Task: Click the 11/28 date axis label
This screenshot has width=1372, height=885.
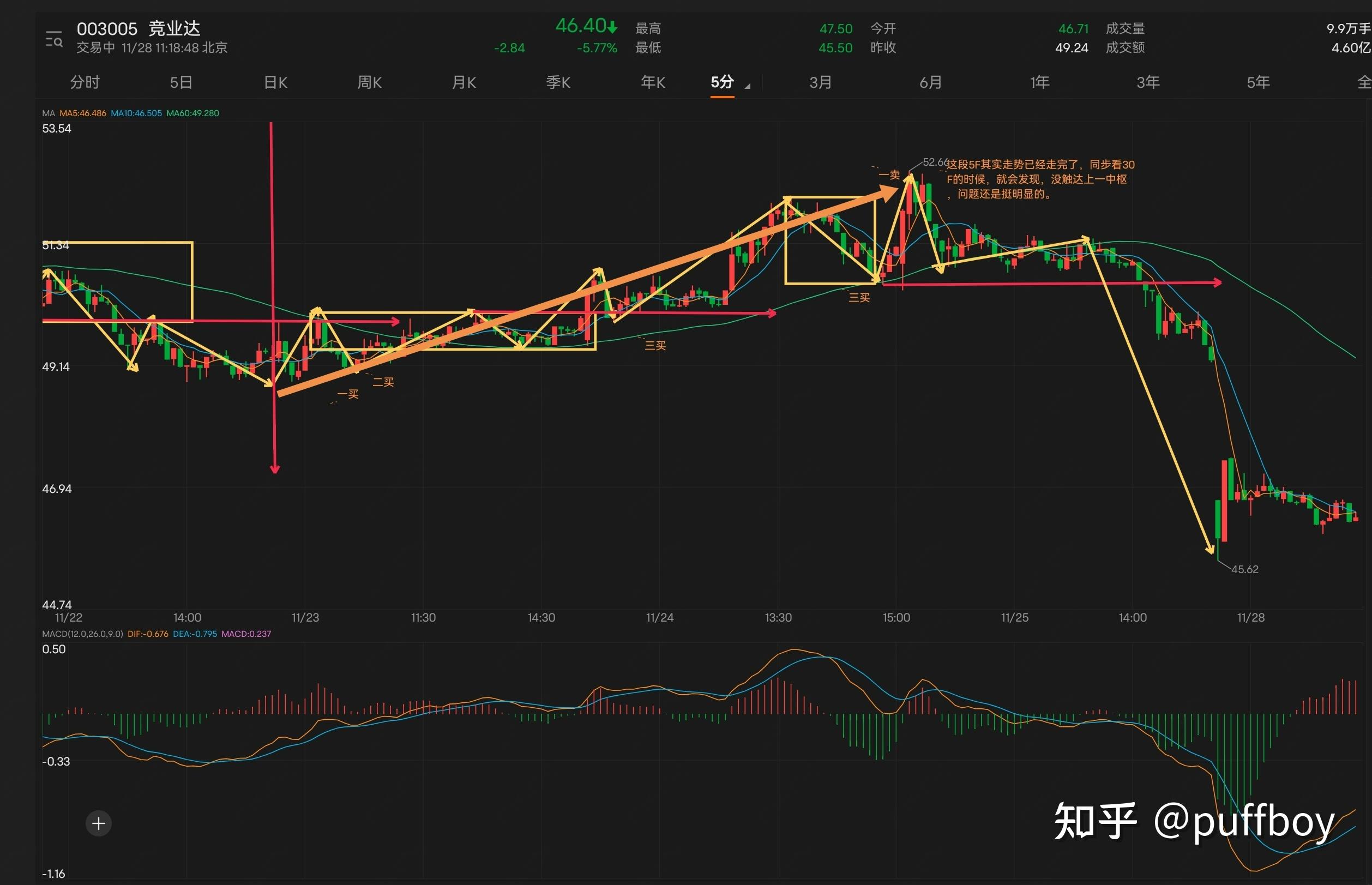Action: click(x=1251, y=617)
